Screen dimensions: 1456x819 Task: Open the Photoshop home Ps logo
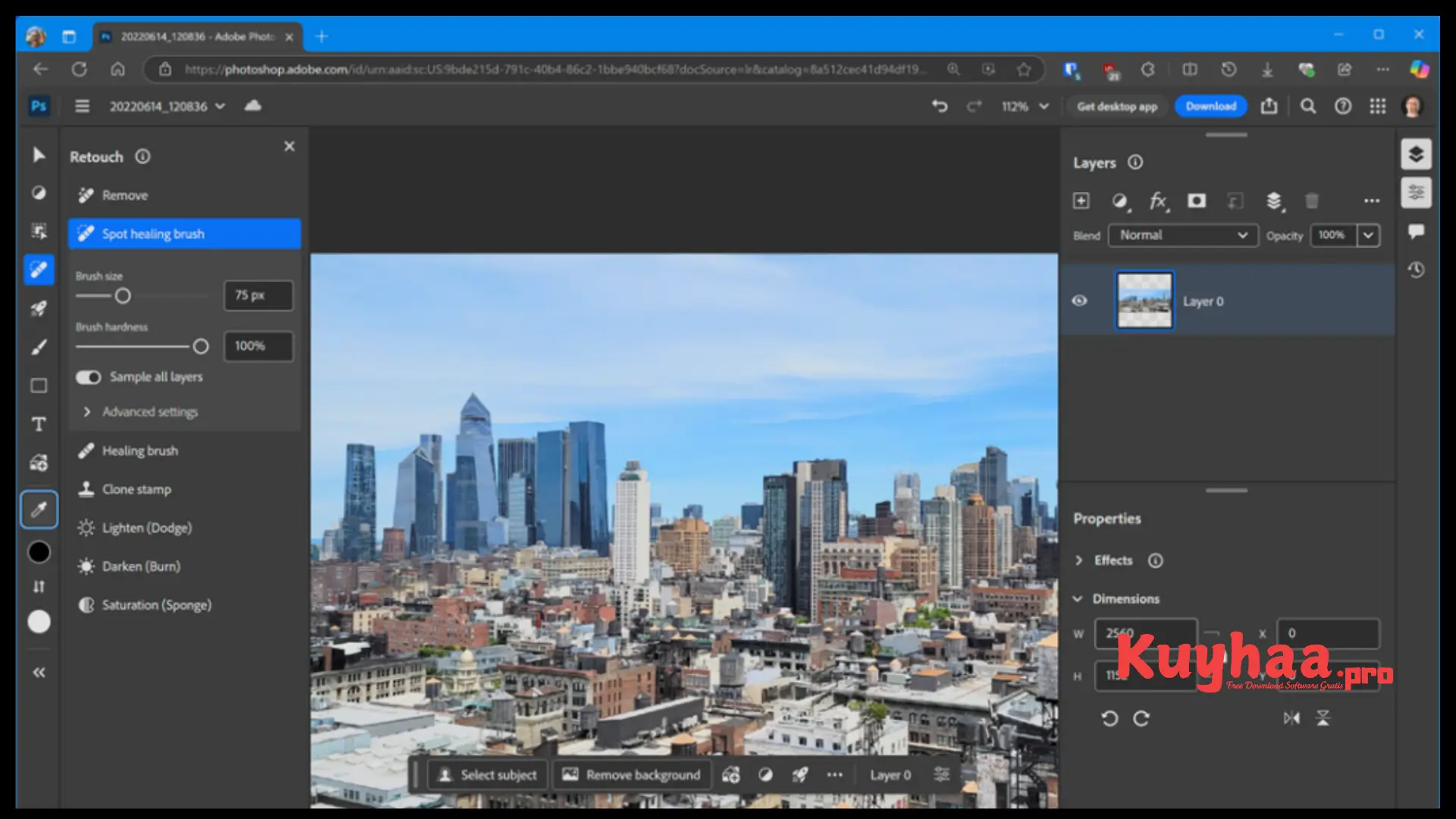[x=39, y=106]
